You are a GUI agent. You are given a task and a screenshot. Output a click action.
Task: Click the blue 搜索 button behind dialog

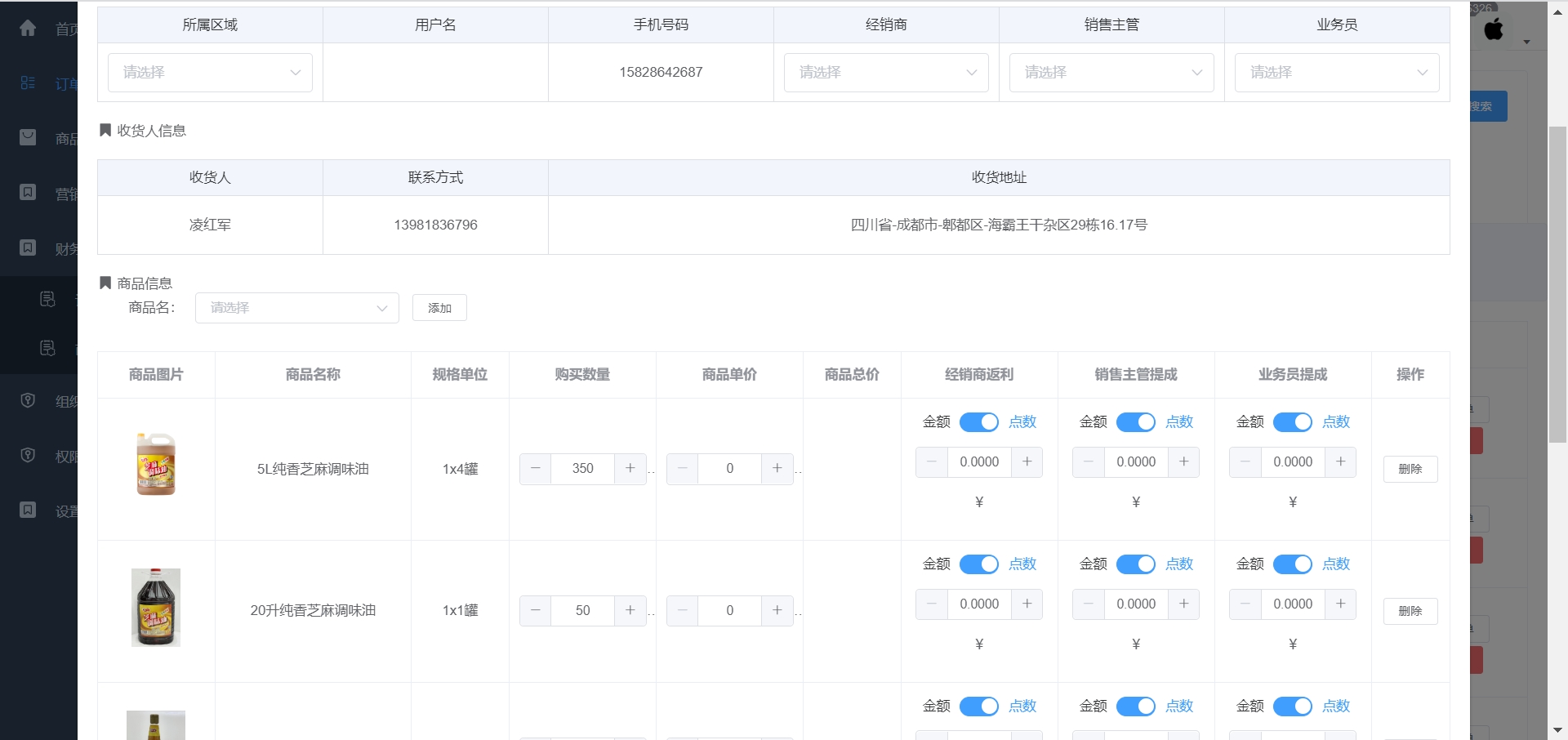pyautogui.click(x=1488, y=106)
